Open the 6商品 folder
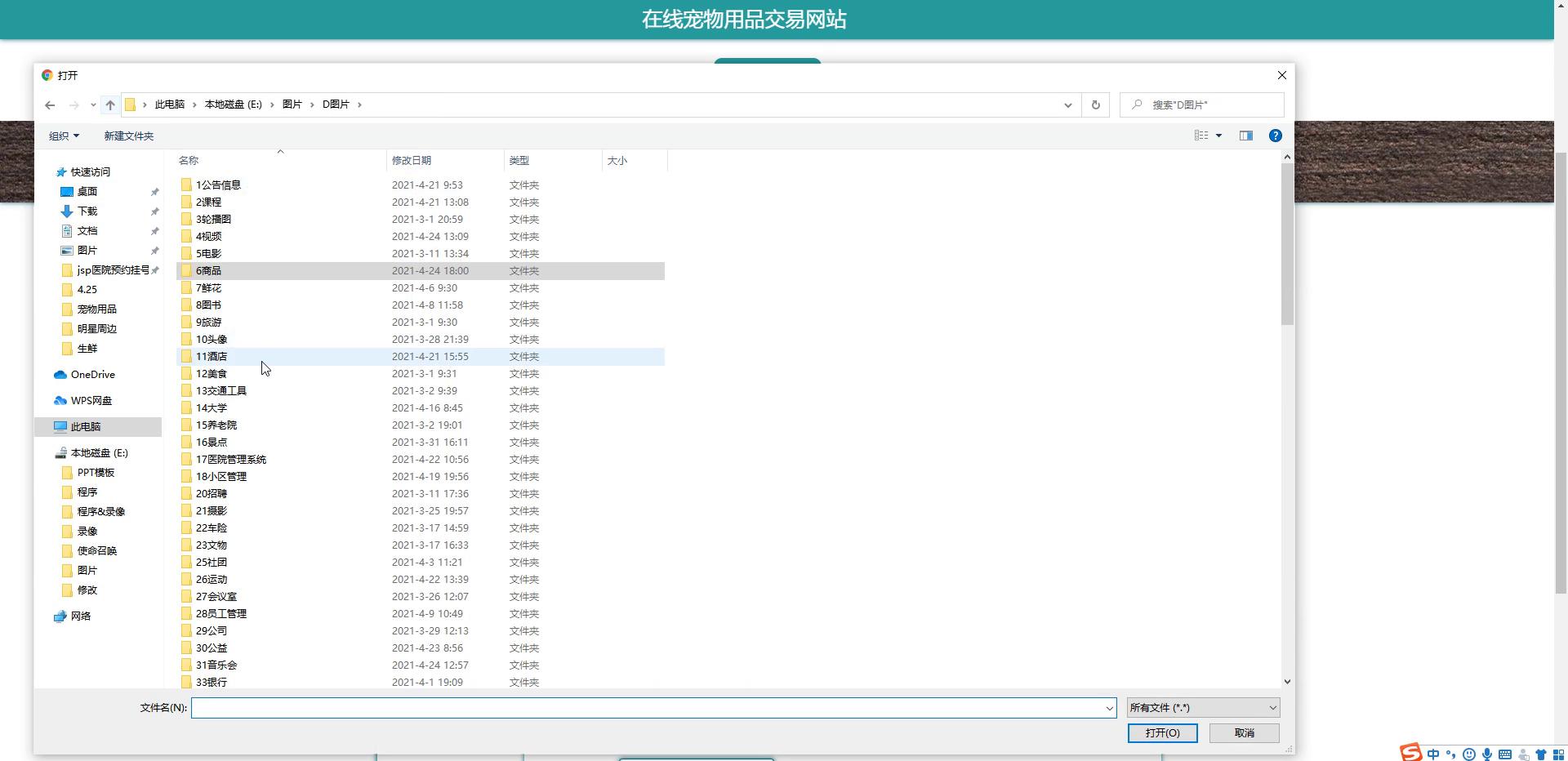The image size is (1568, 761). tap(208, 271)
